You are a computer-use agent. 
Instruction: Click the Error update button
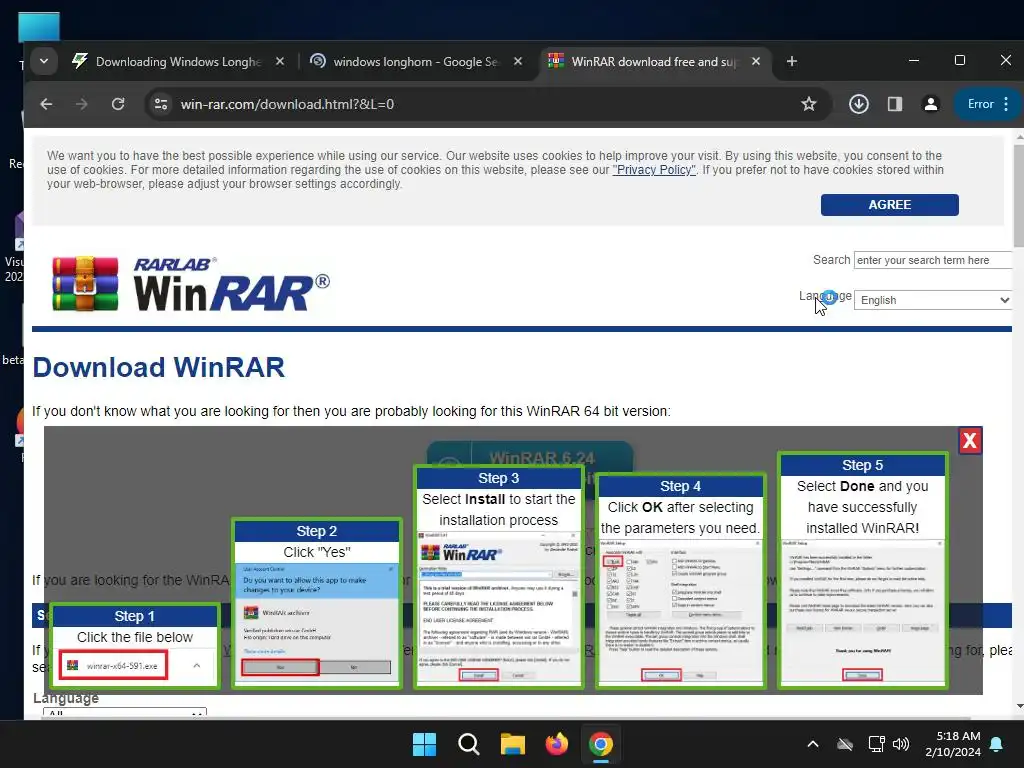980,104
